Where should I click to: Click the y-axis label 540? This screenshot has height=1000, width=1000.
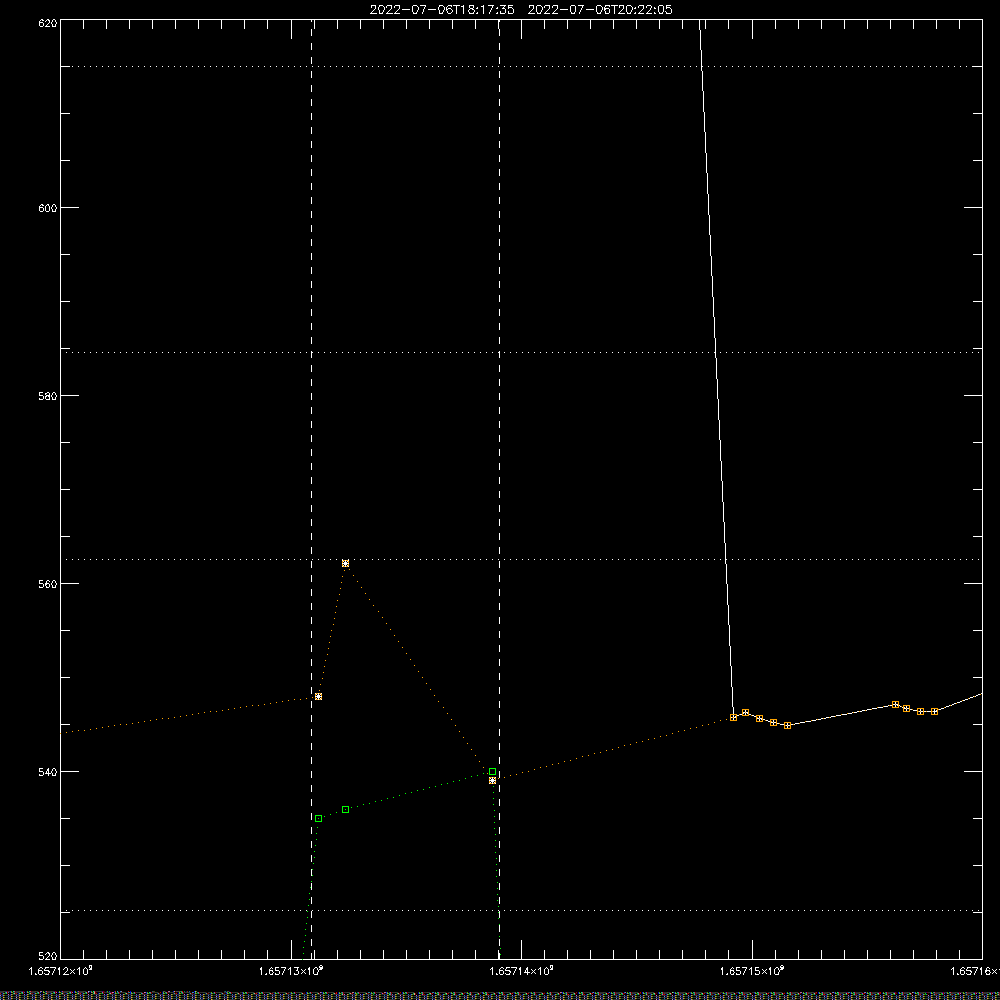pos(48,772)
